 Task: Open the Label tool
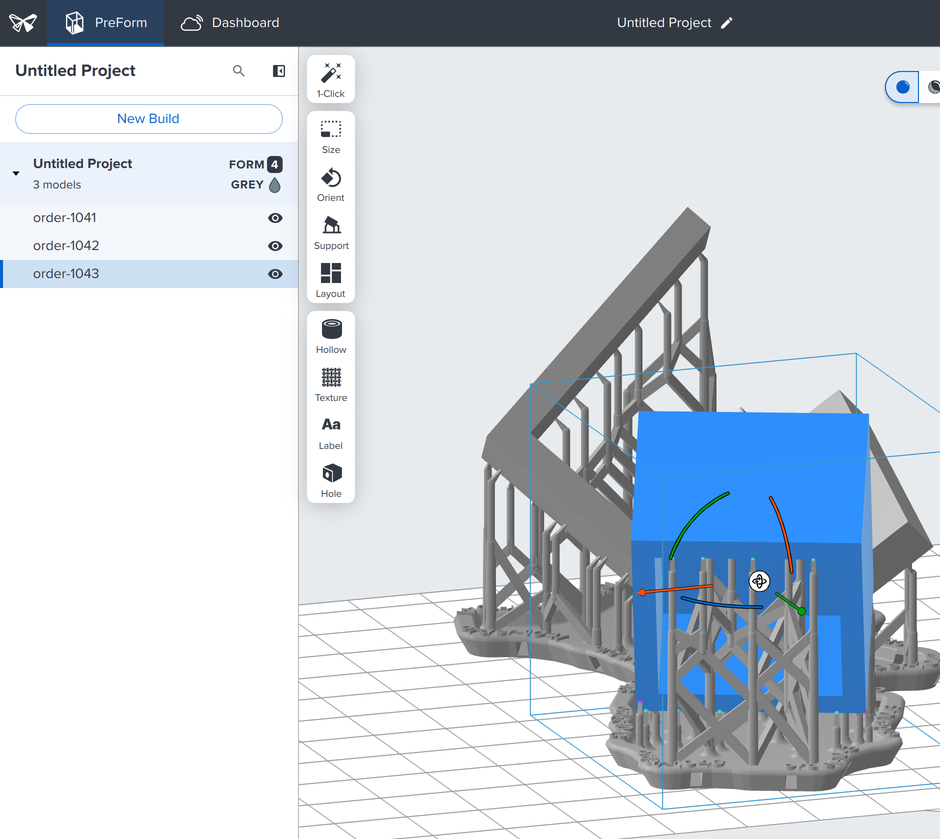(x=331, y=433)
